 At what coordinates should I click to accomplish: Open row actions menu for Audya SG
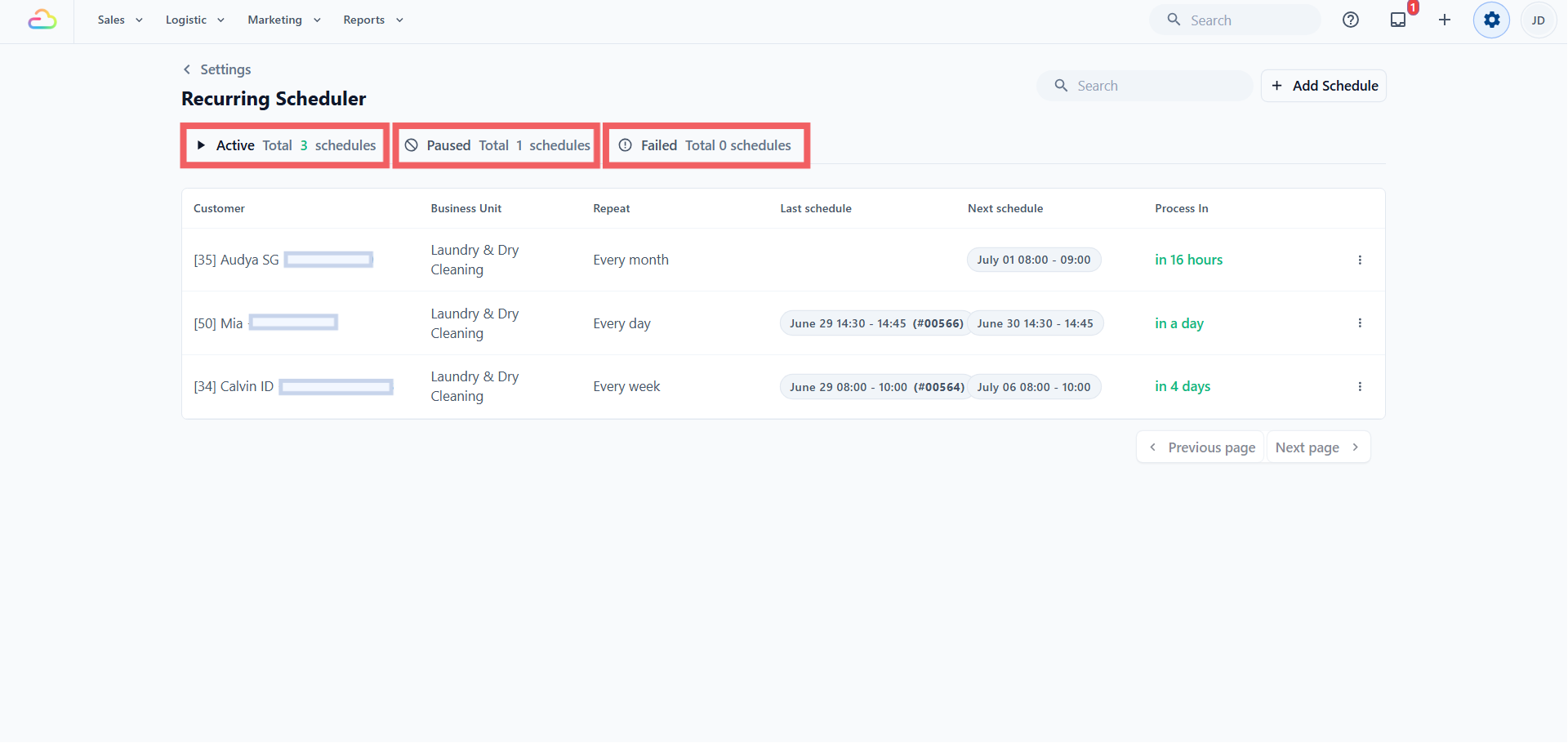click(x=1360, y=260)
